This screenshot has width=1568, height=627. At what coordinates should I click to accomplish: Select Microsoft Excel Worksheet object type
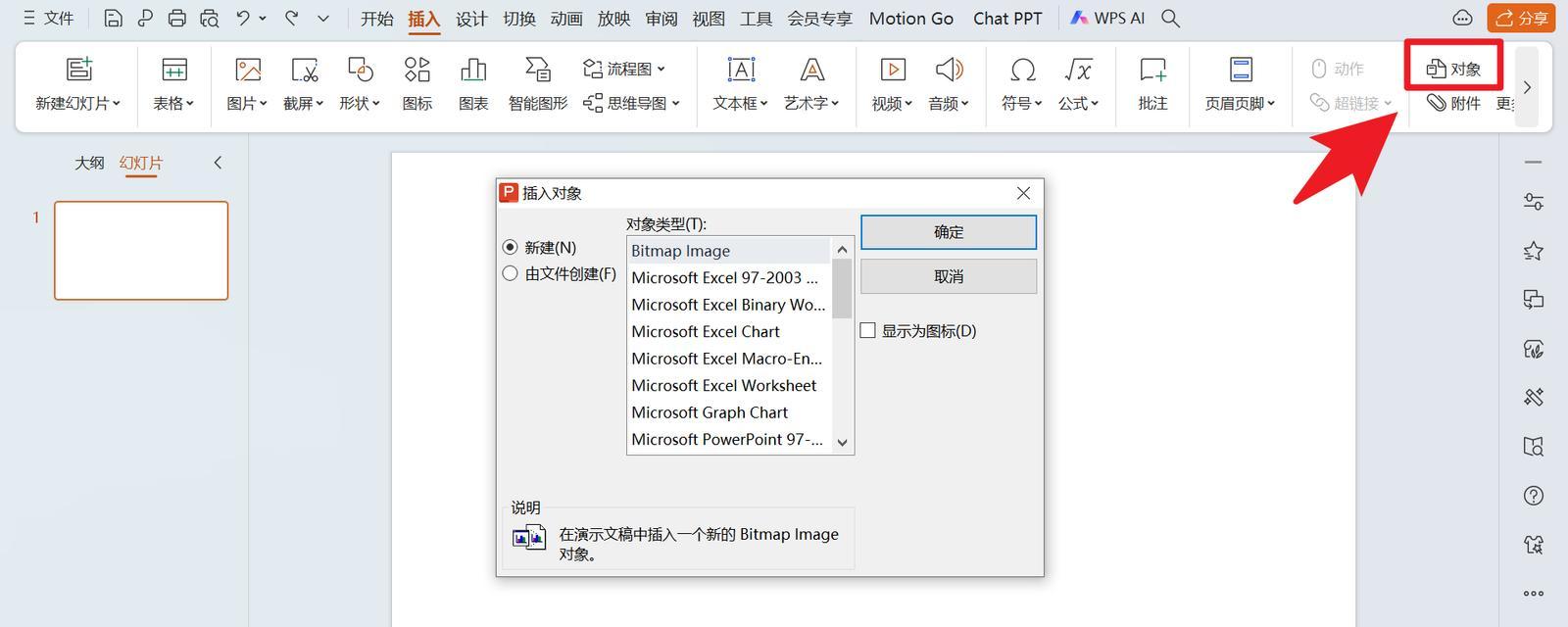coord(729,385)
